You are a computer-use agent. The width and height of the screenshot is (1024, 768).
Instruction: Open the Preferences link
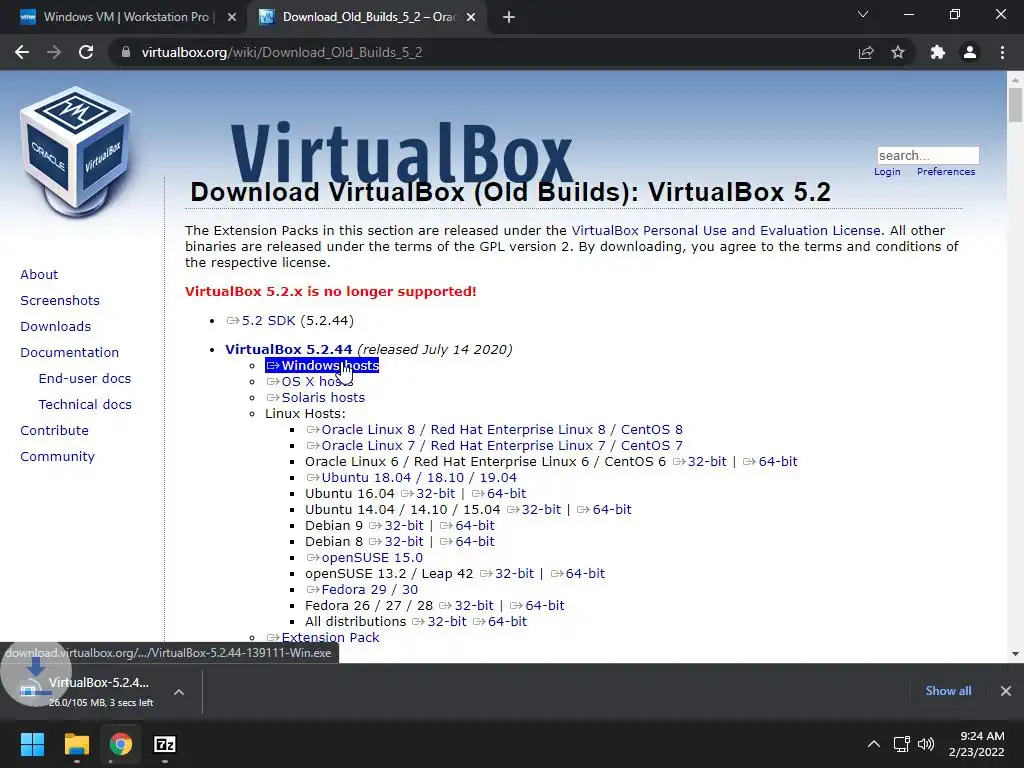pos(946,172)
